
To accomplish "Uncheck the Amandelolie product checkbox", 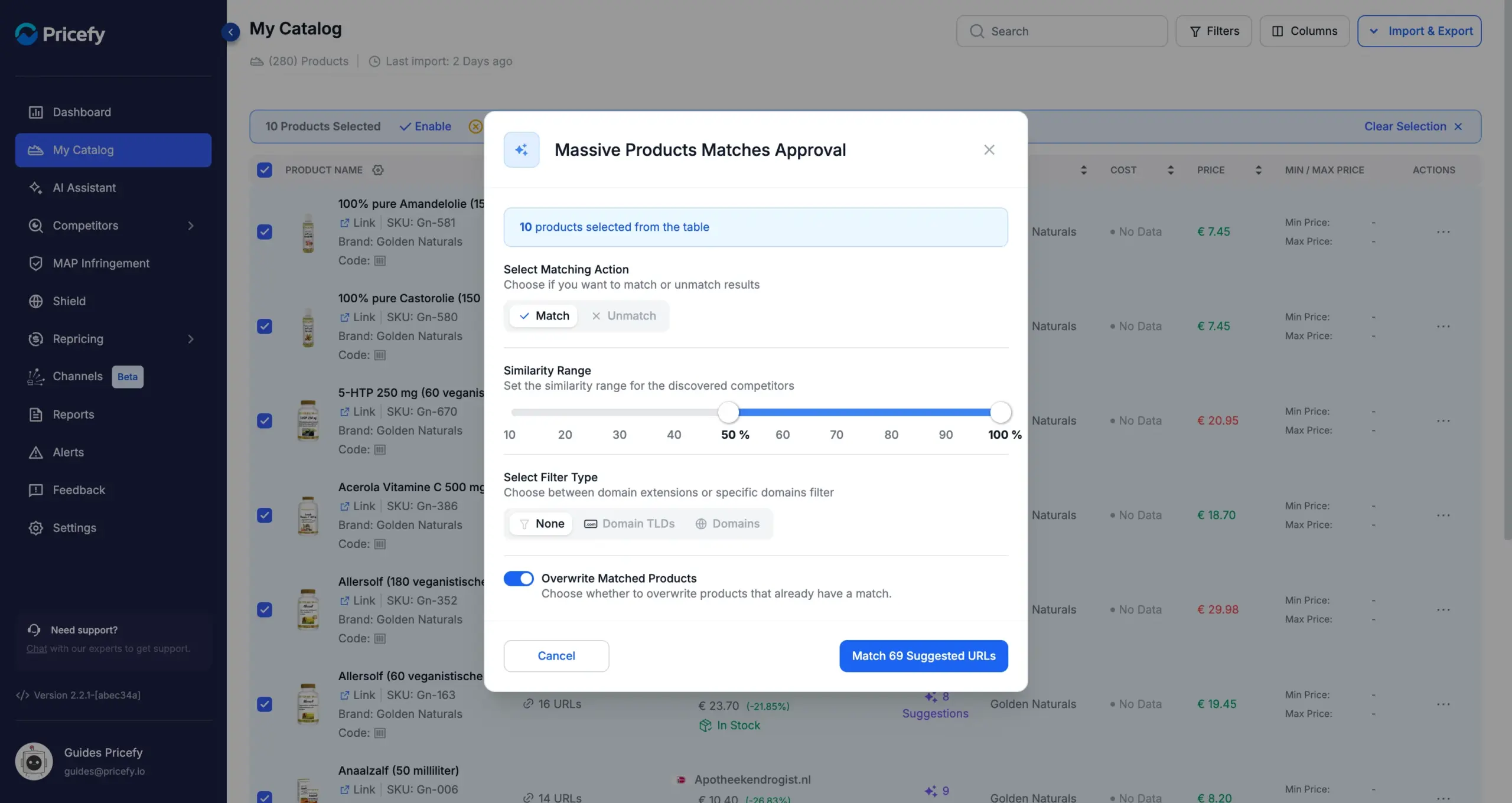I will [265, 232].
